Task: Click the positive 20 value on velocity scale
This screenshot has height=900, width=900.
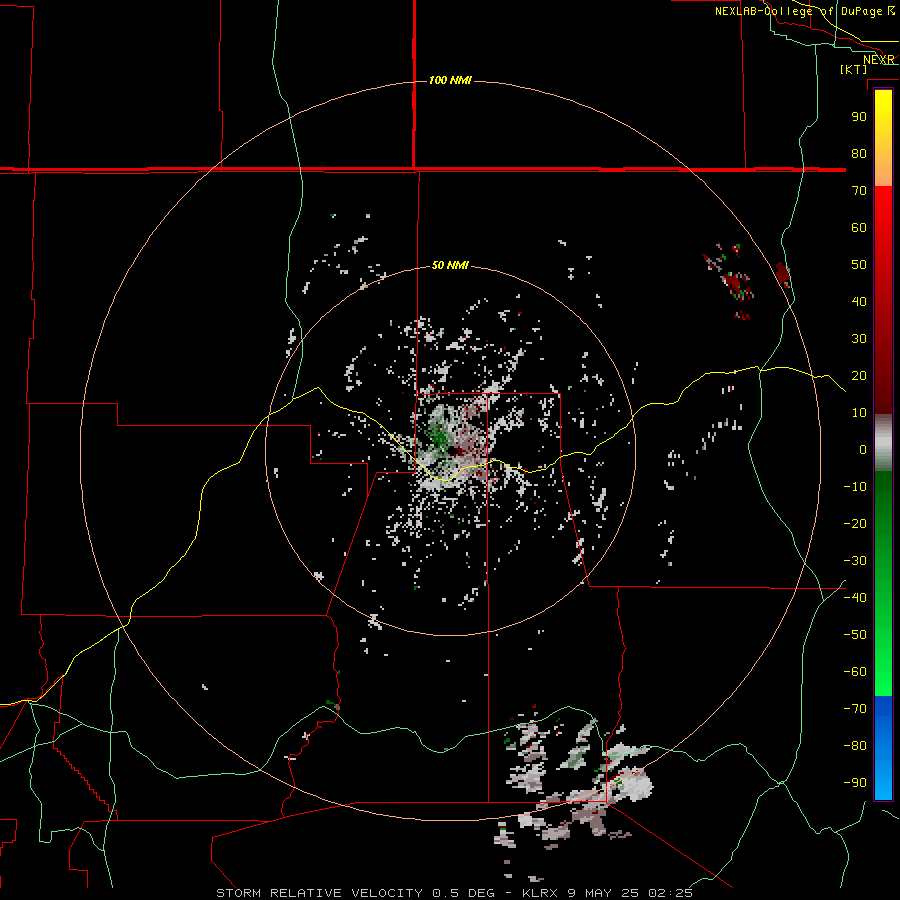Action: tap(859, 375)
